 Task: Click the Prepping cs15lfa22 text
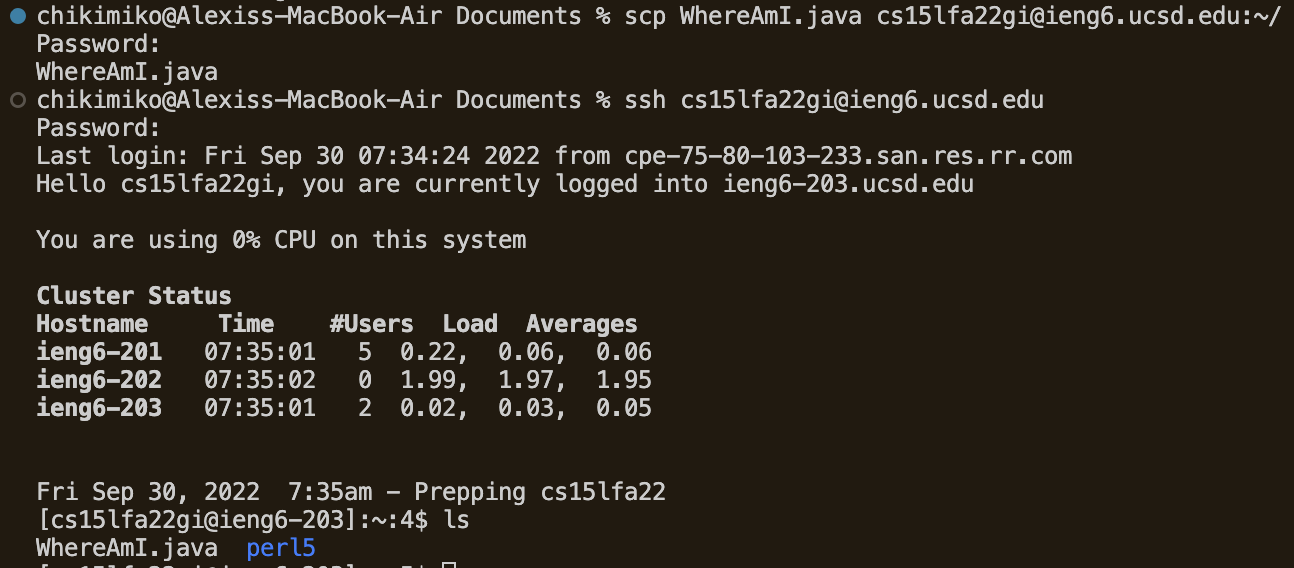point(540,492)
